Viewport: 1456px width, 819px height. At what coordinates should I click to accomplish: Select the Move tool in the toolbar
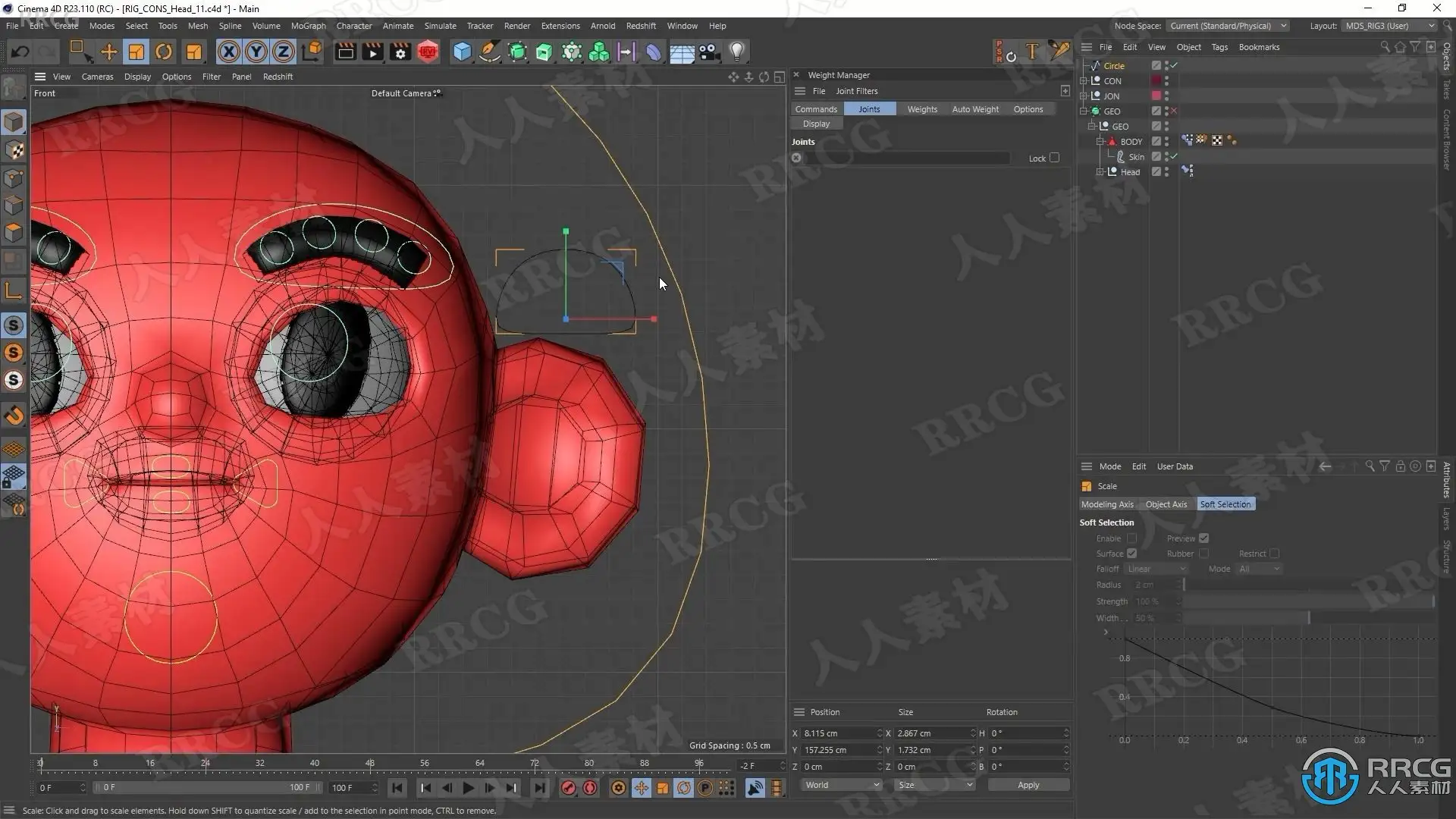[108, 52]
